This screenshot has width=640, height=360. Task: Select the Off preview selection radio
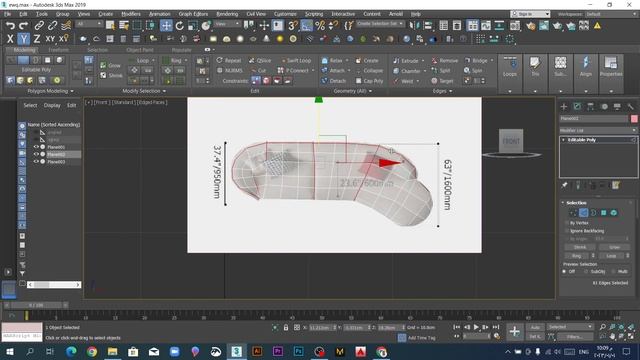tap(564, 271)
